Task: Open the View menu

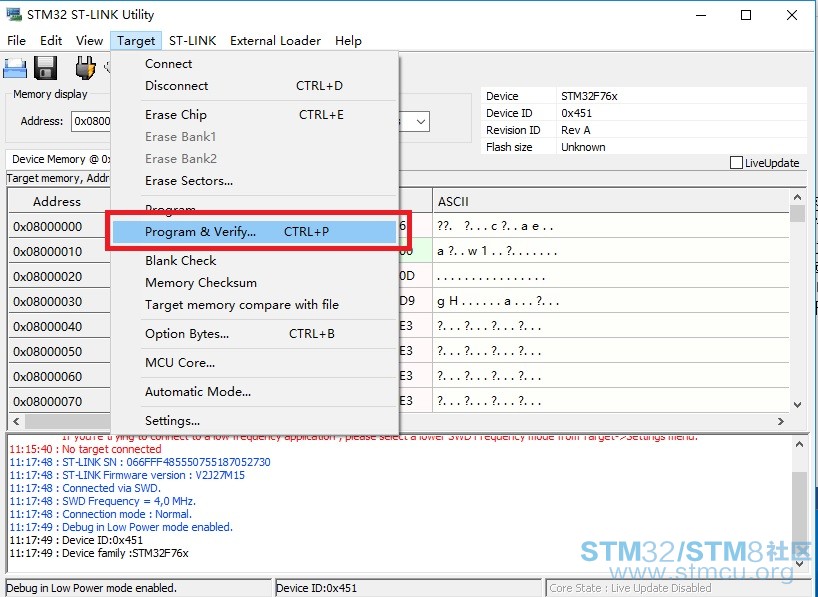Action: click(89, 41)
